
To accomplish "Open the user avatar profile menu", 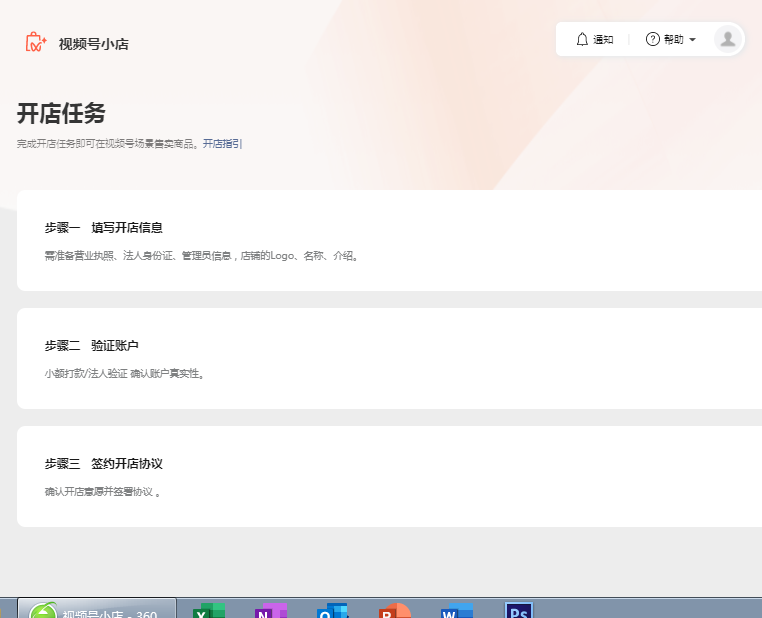I will [x=727, y=39].
